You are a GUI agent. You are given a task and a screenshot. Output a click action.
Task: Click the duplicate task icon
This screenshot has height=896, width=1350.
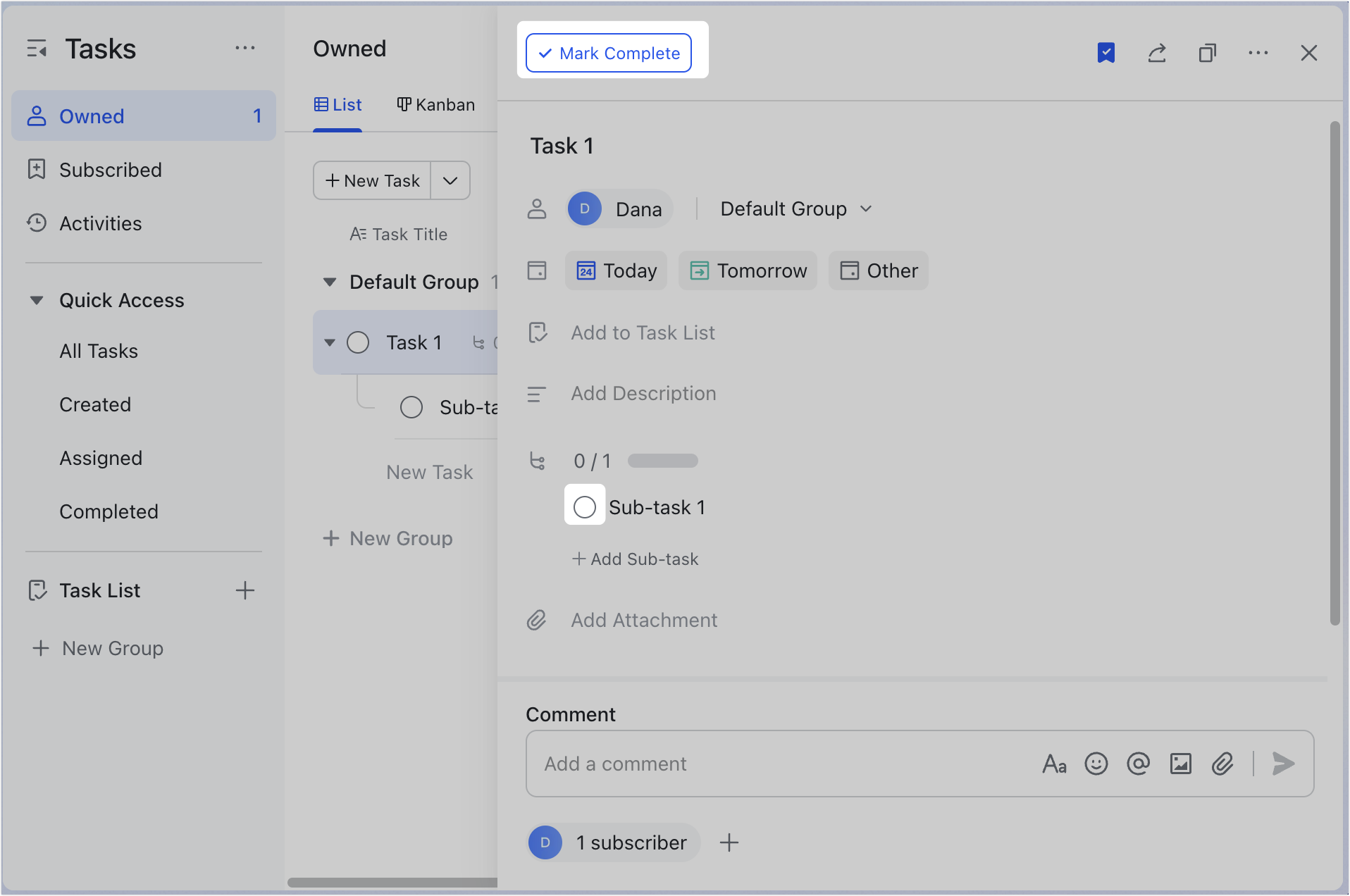pos(1208,52)
